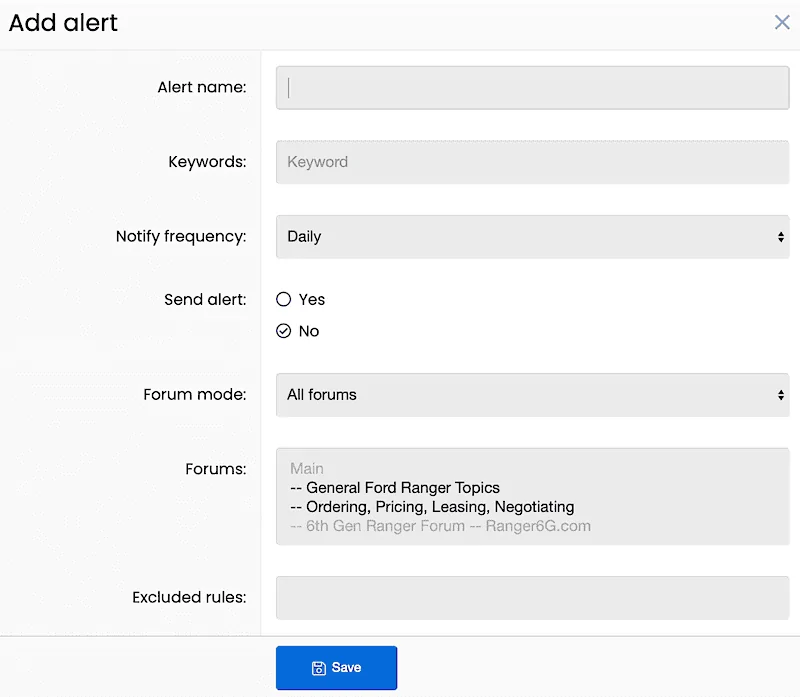
Task: Open the Forum mode dropdown
Action: point(533,395)
